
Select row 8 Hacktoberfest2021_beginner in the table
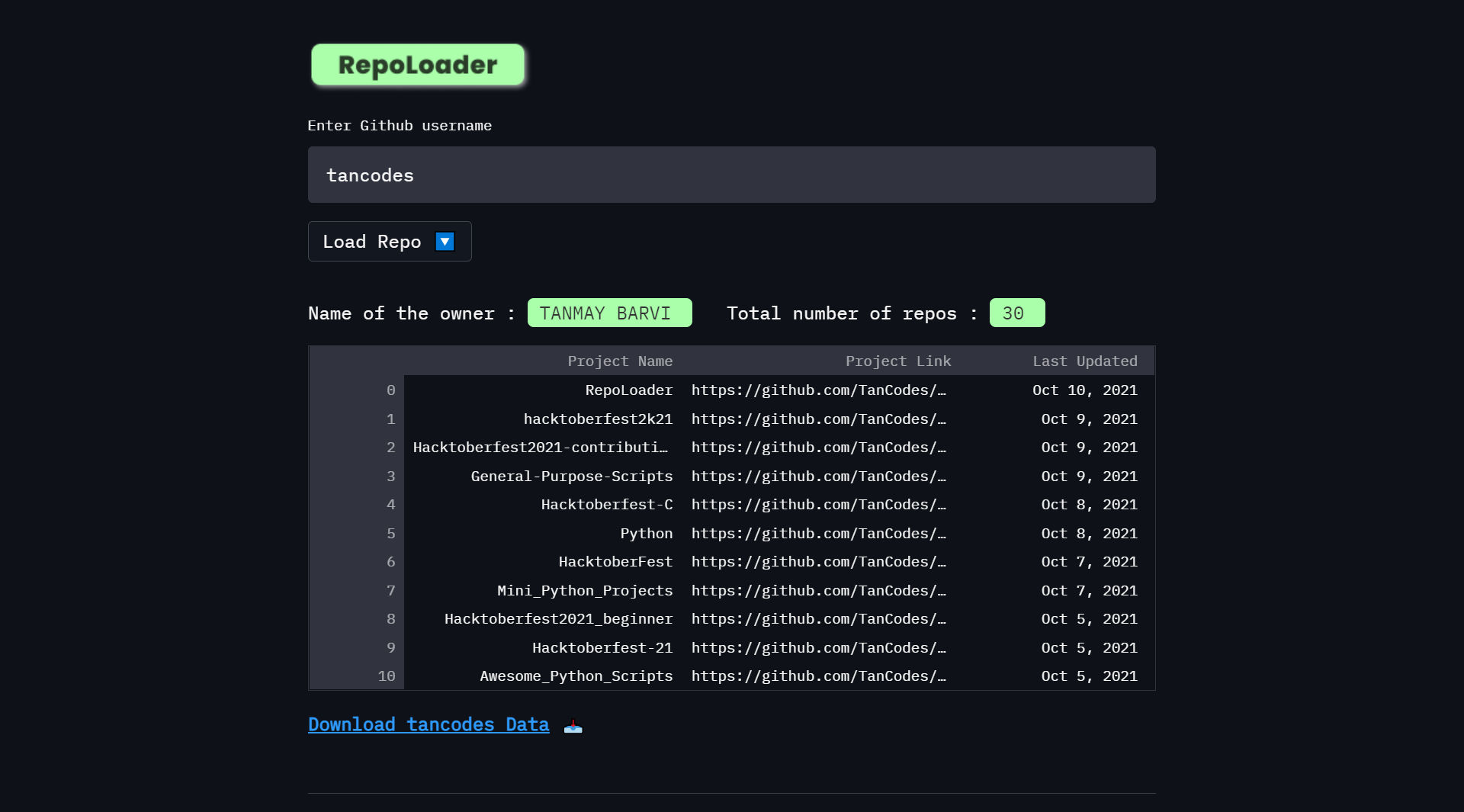point(558,618)
